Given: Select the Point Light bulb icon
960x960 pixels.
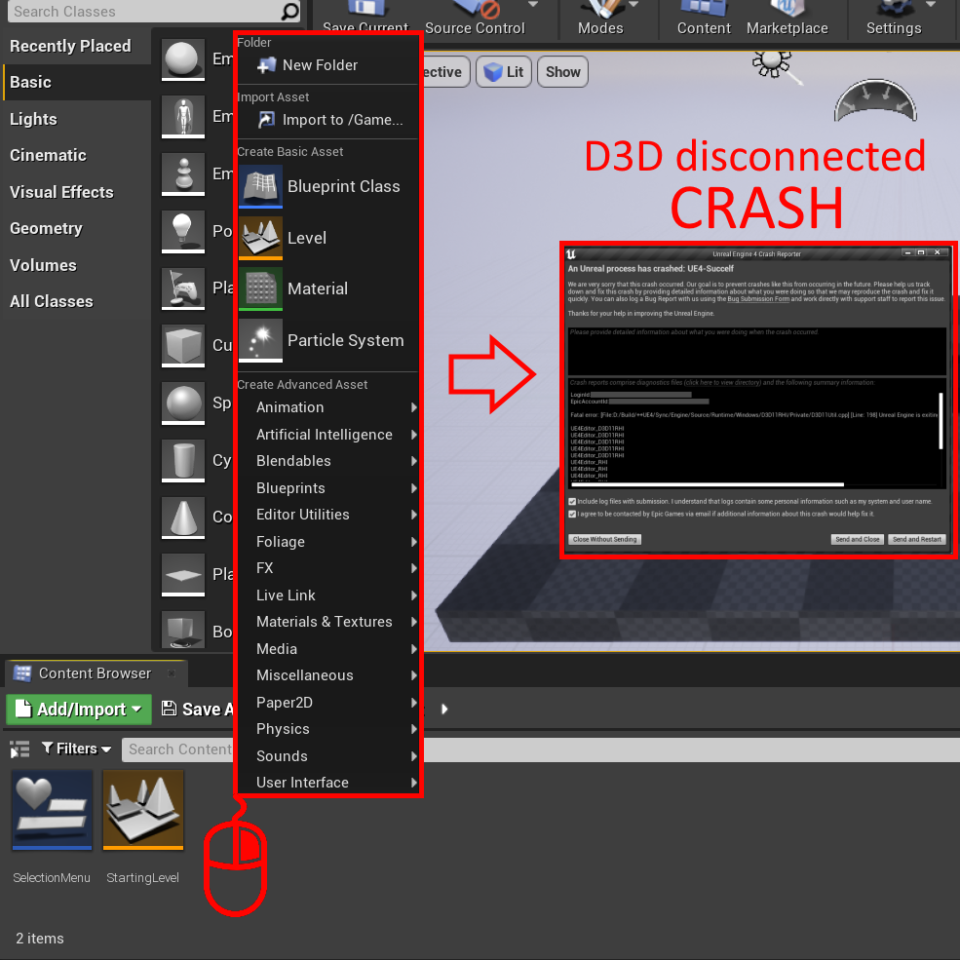Looking at the screenshot, I should tap(183, 231).
